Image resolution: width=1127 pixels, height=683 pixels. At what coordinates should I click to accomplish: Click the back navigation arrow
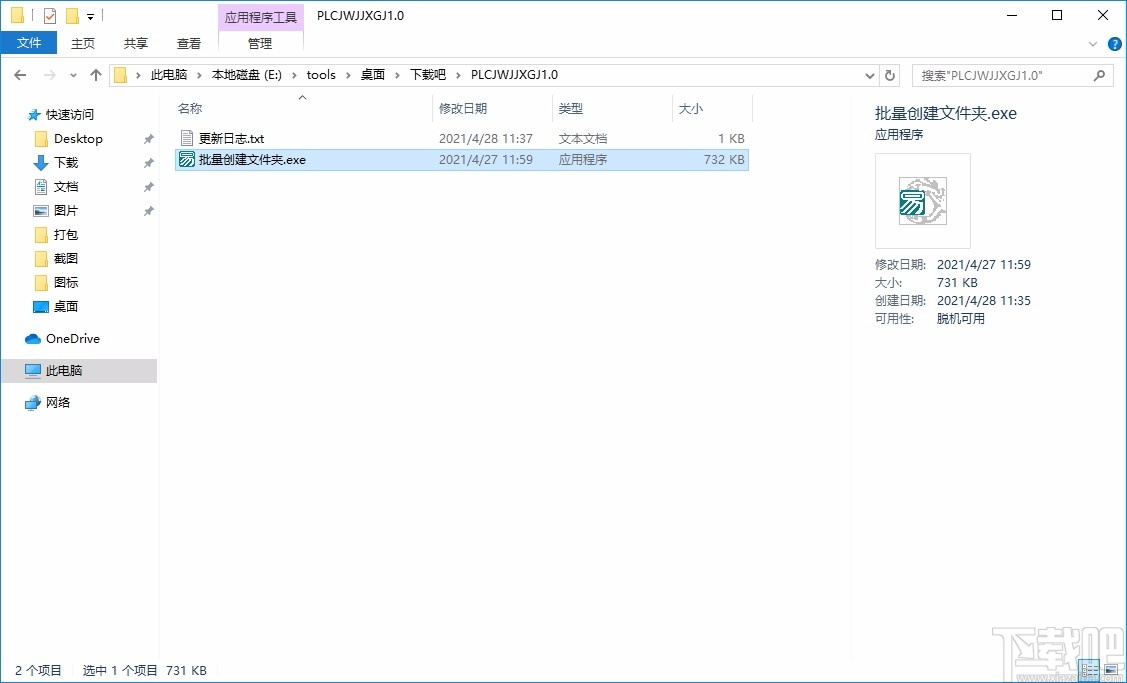tap(18, 74)
